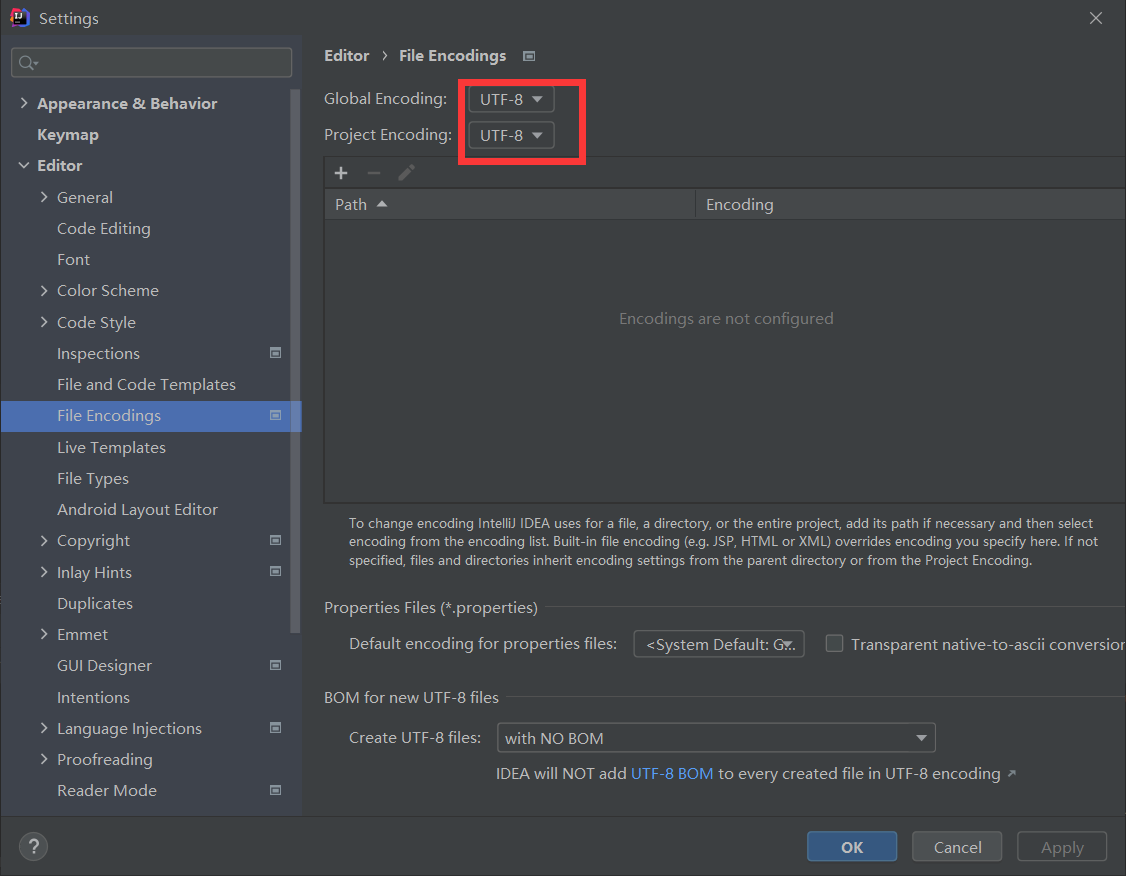Collapse the Editor section
1126x876 pixels.
[24, 165]
